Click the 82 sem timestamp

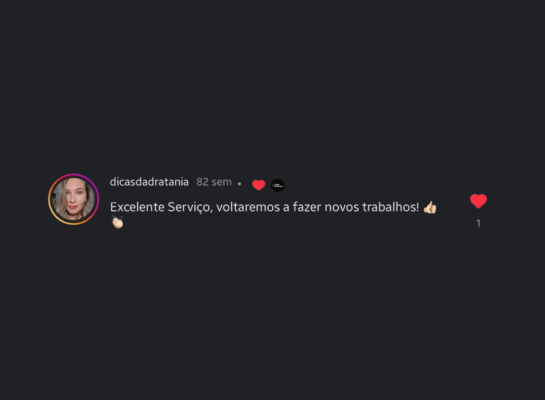pos(214,182)
